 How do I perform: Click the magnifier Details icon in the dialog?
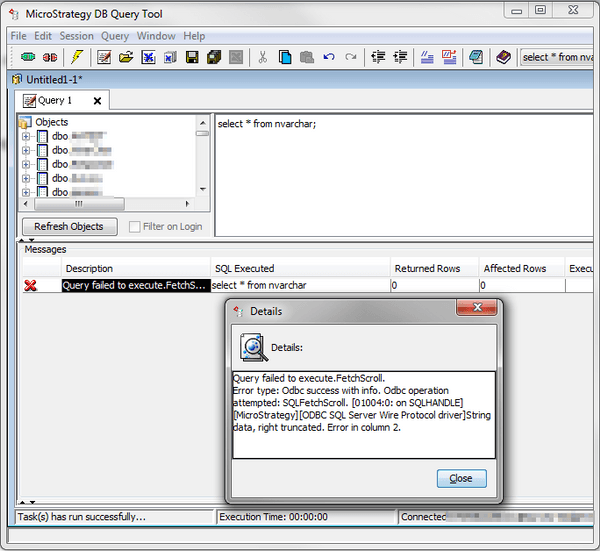pyautogui.click(x=253, y=347)
